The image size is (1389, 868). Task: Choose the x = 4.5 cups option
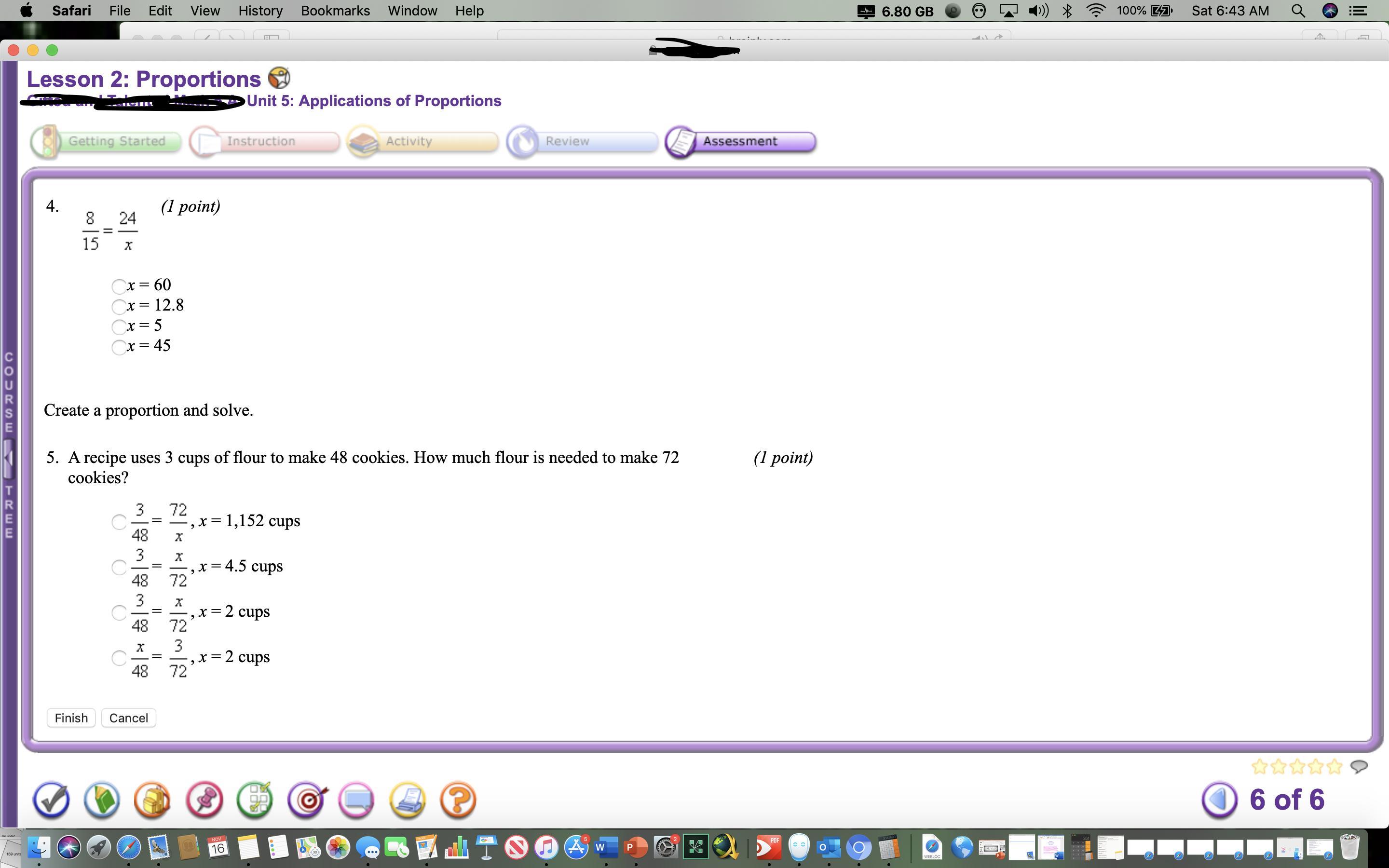(x=119, y=567)
